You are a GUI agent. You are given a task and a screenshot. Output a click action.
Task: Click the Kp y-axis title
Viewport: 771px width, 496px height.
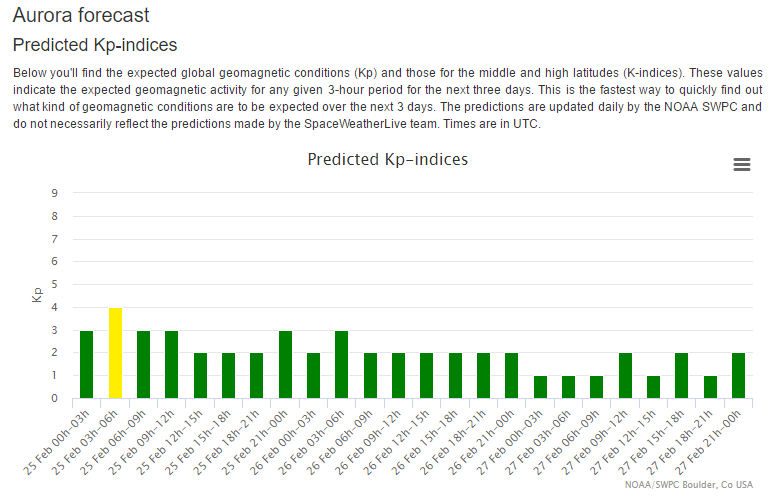(x=38, y=295)
